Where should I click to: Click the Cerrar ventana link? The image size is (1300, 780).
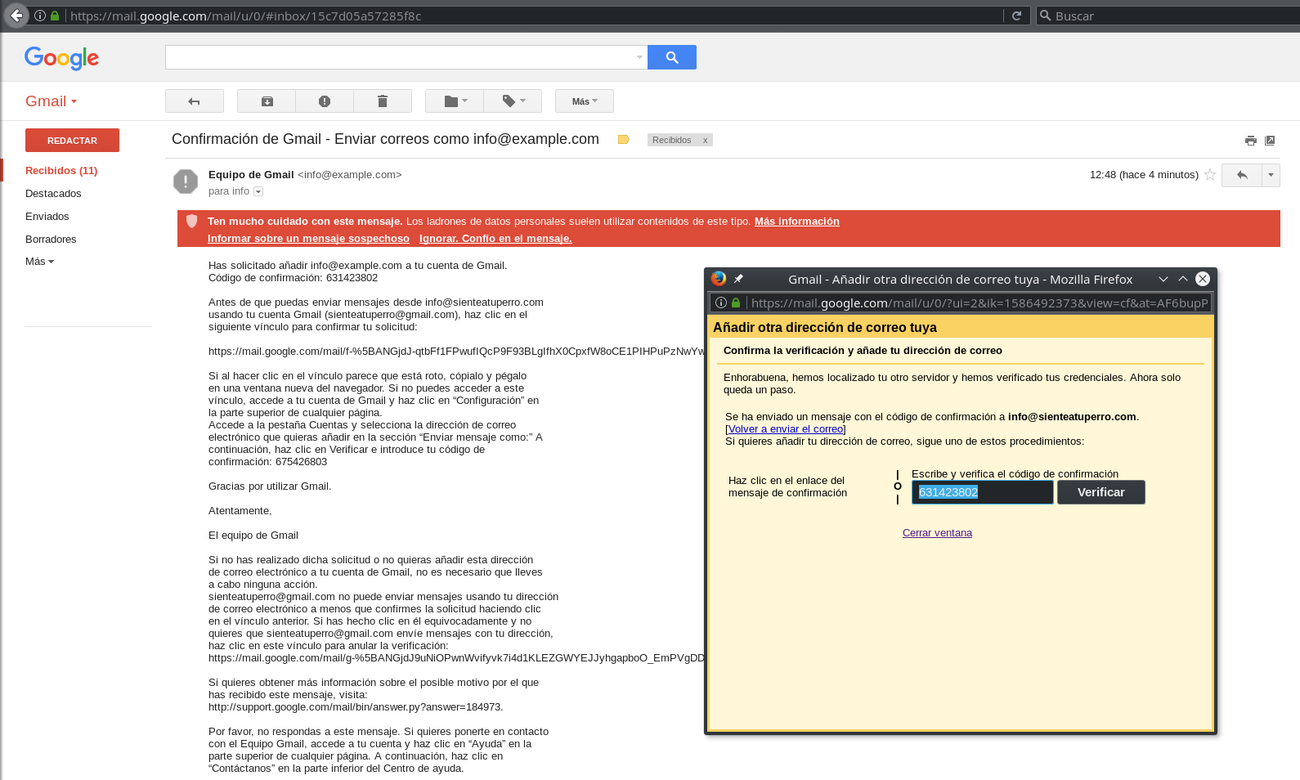click(x=937, y=533)
